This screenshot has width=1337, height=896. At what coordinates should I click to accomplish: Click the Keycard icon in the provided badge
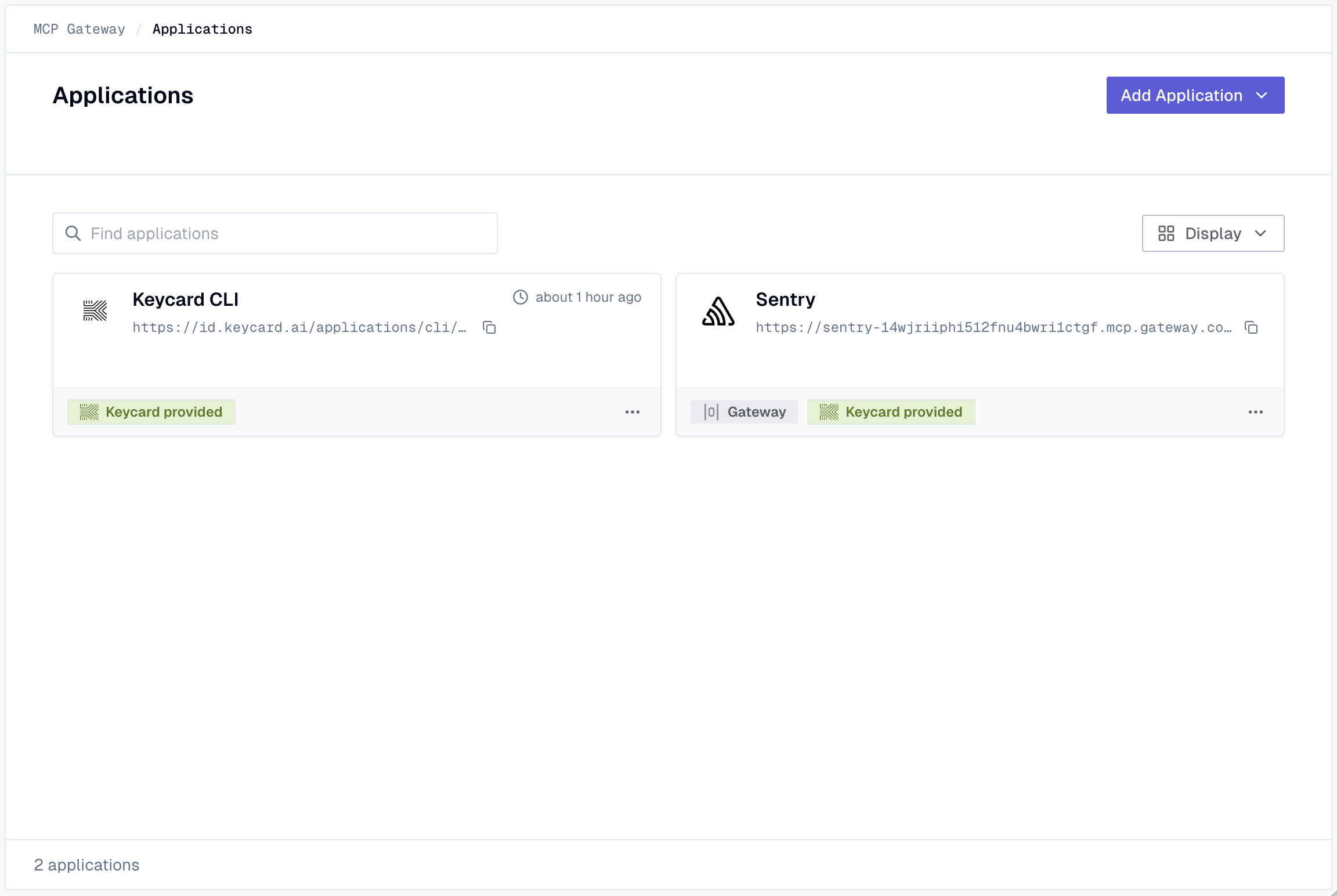point(89,411)
